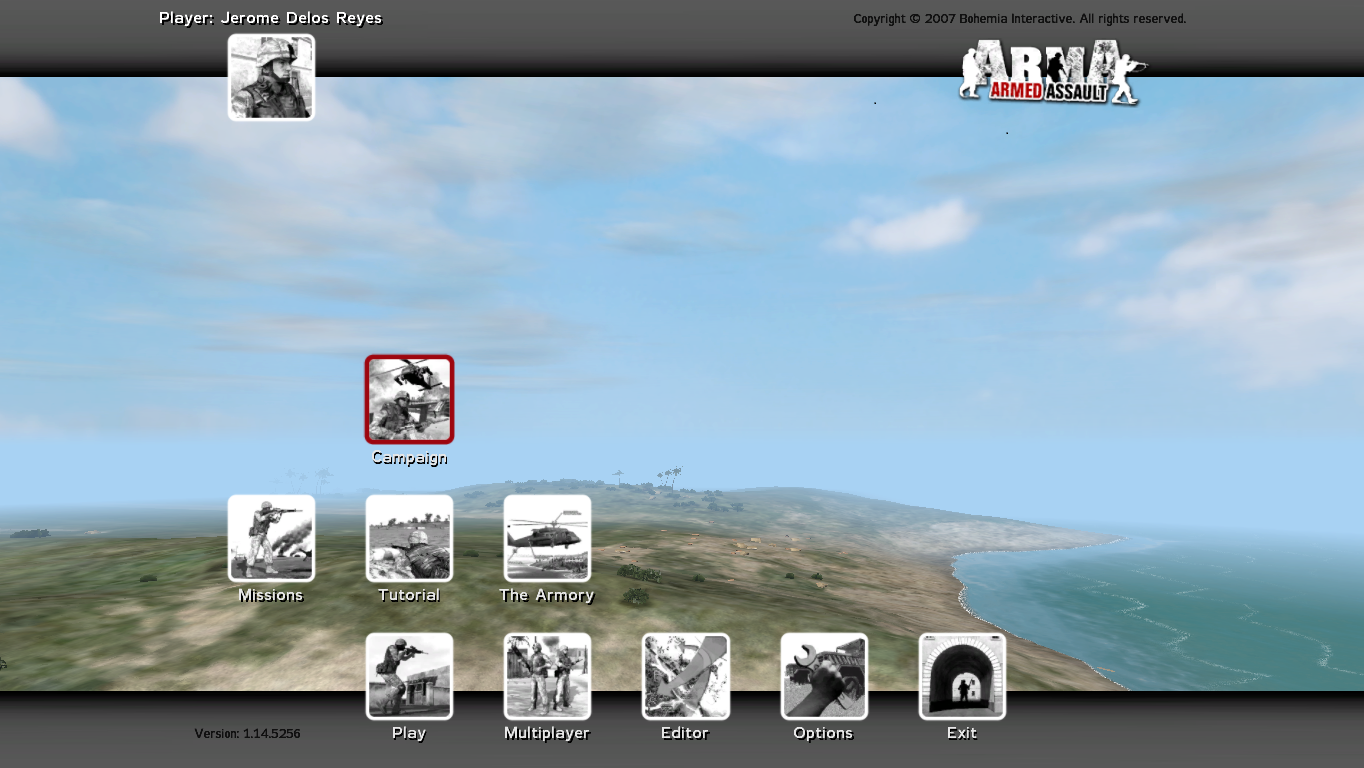Viewport: 1364px width, 768px height.
Task: Click the Editor text label
Action: 685,733
